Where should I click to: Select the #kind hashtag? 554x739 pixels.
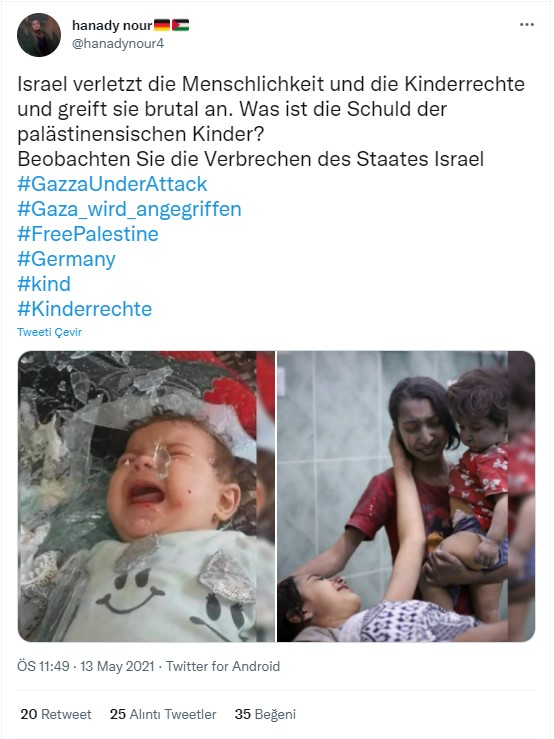(44, 284)
